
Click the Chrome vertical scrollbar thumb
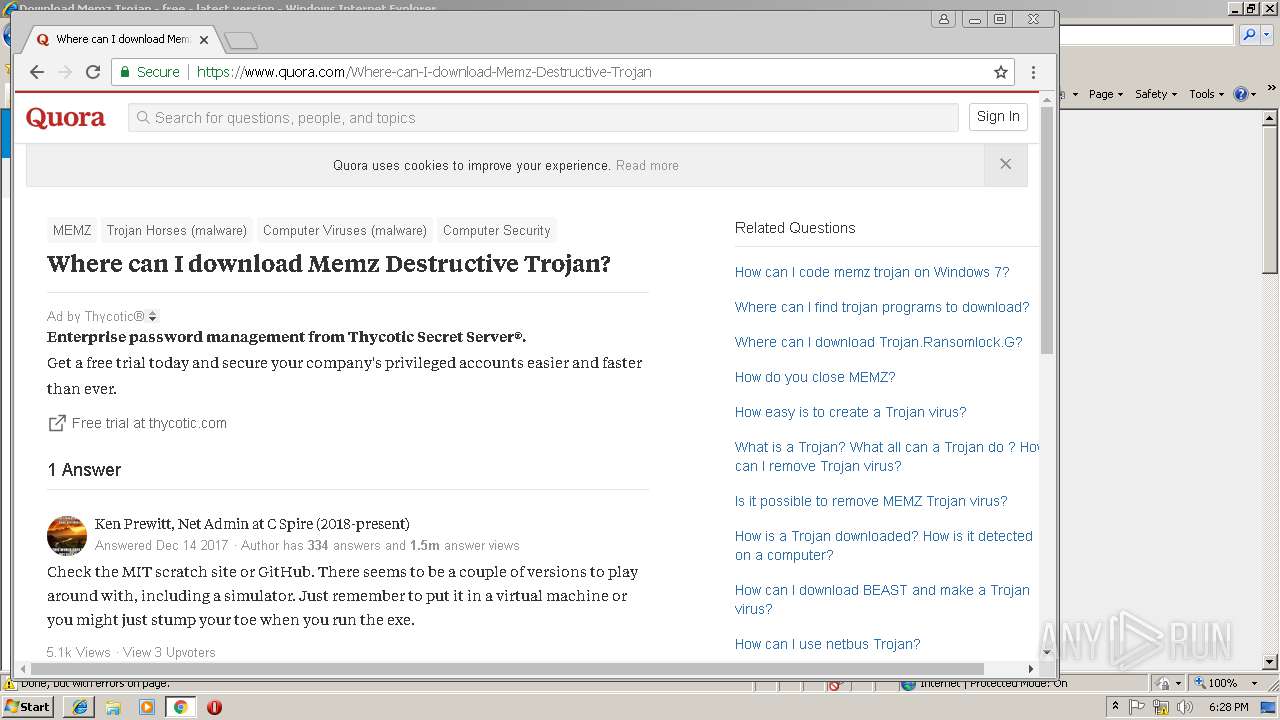pos(1047,229)
